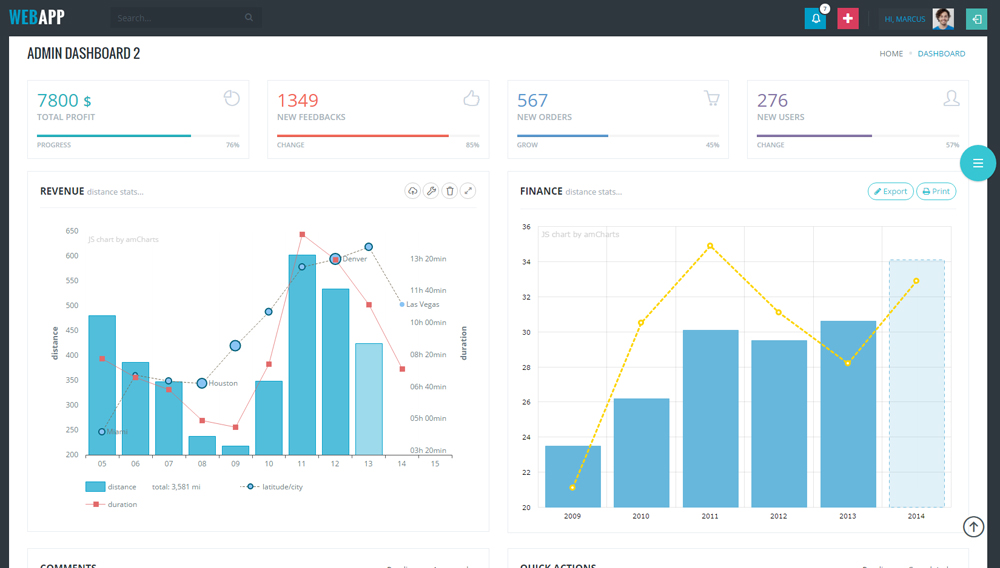Click the Total Profit progress bar
Viewport: 1000px width, 568px height.
(x=138, y=136)
